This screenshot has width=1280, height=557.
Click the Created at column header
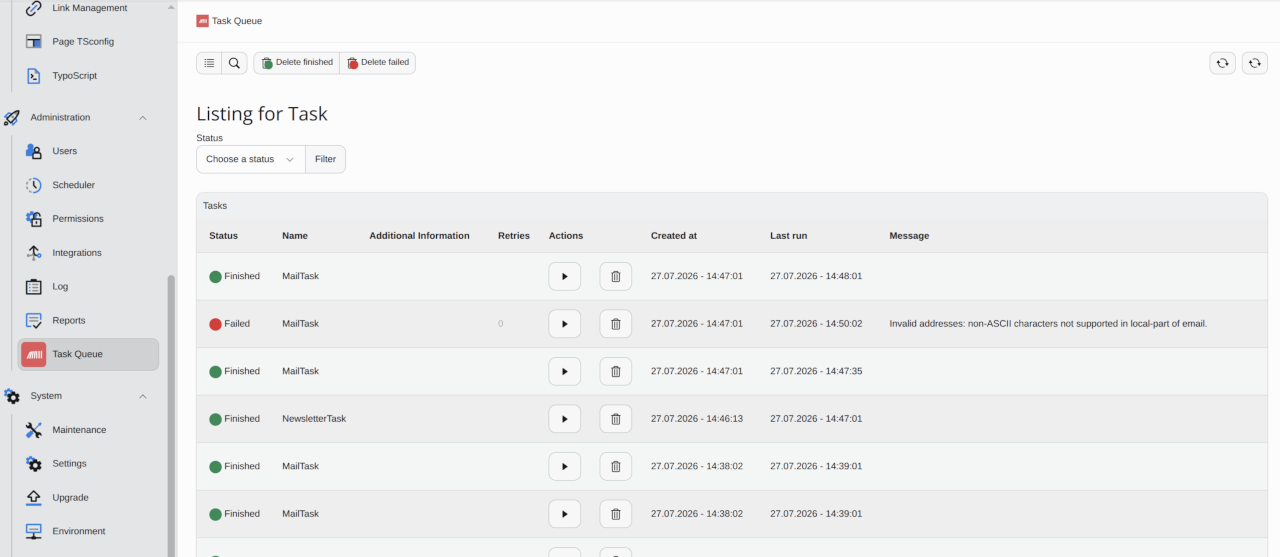(674, 236)
